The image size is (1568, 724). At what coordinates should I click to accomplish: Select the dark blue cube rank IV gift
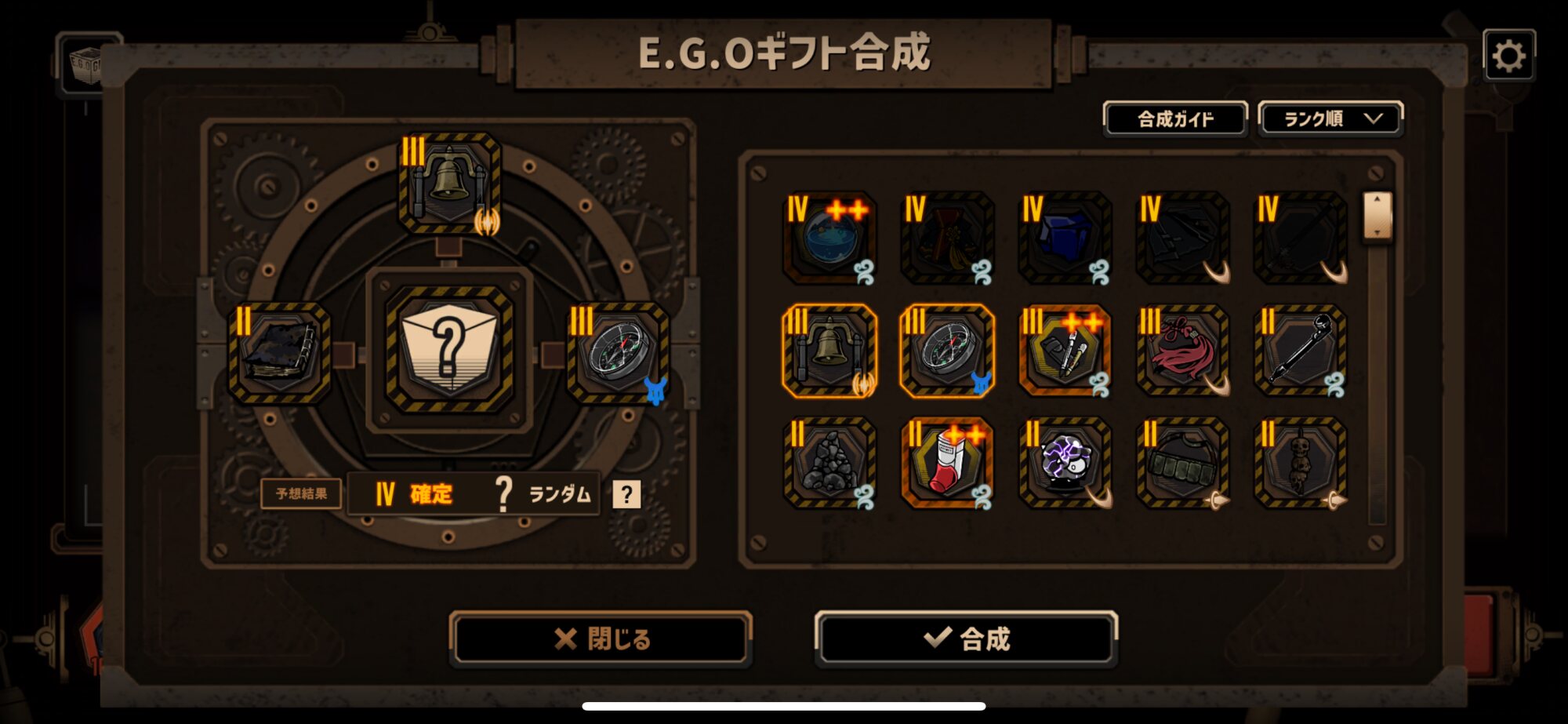[x=1065, y=238]
